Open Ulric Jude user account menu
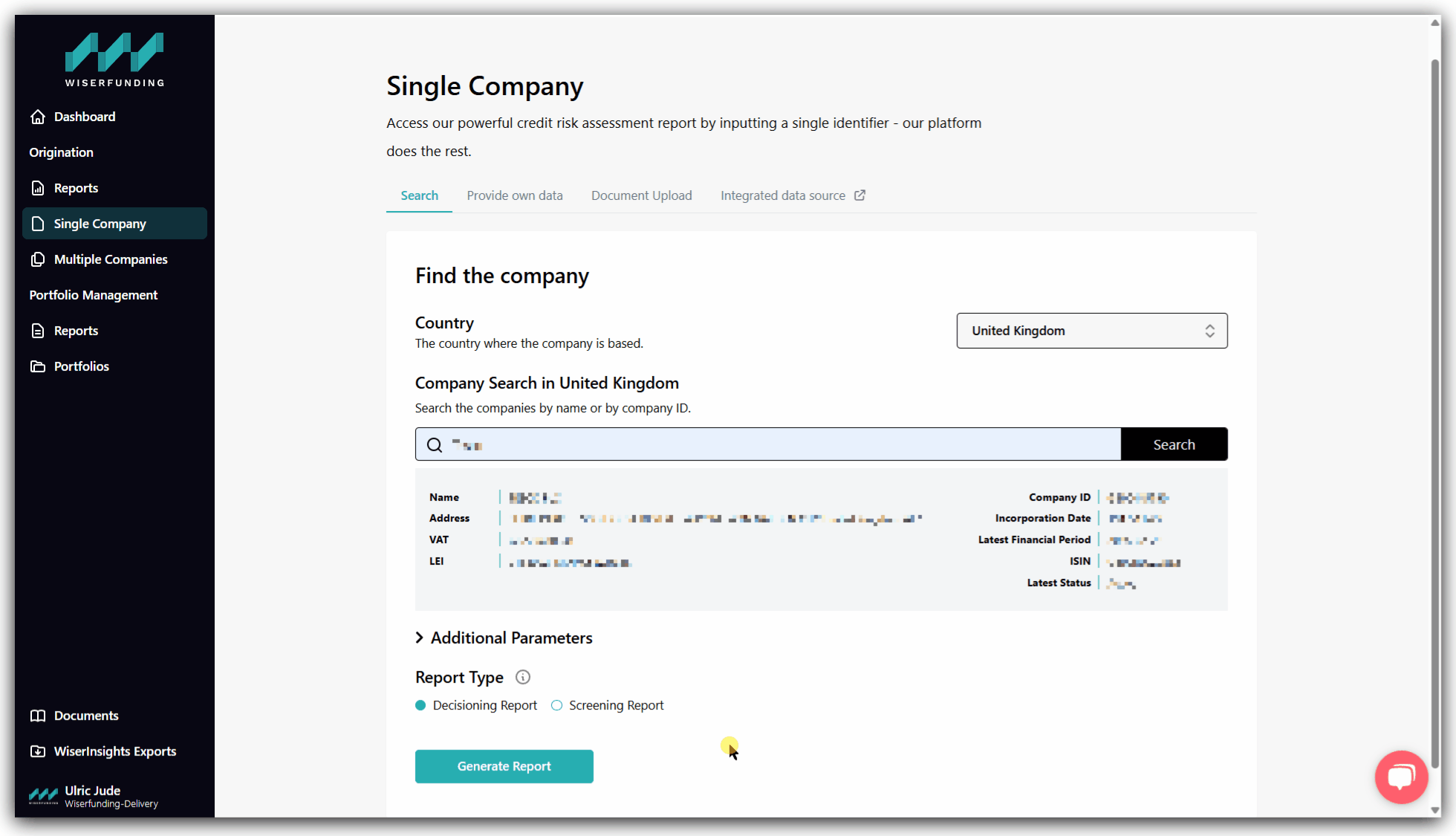This screenshot has height=836, width=1456. pyautogui.click(x=93, y=796)
